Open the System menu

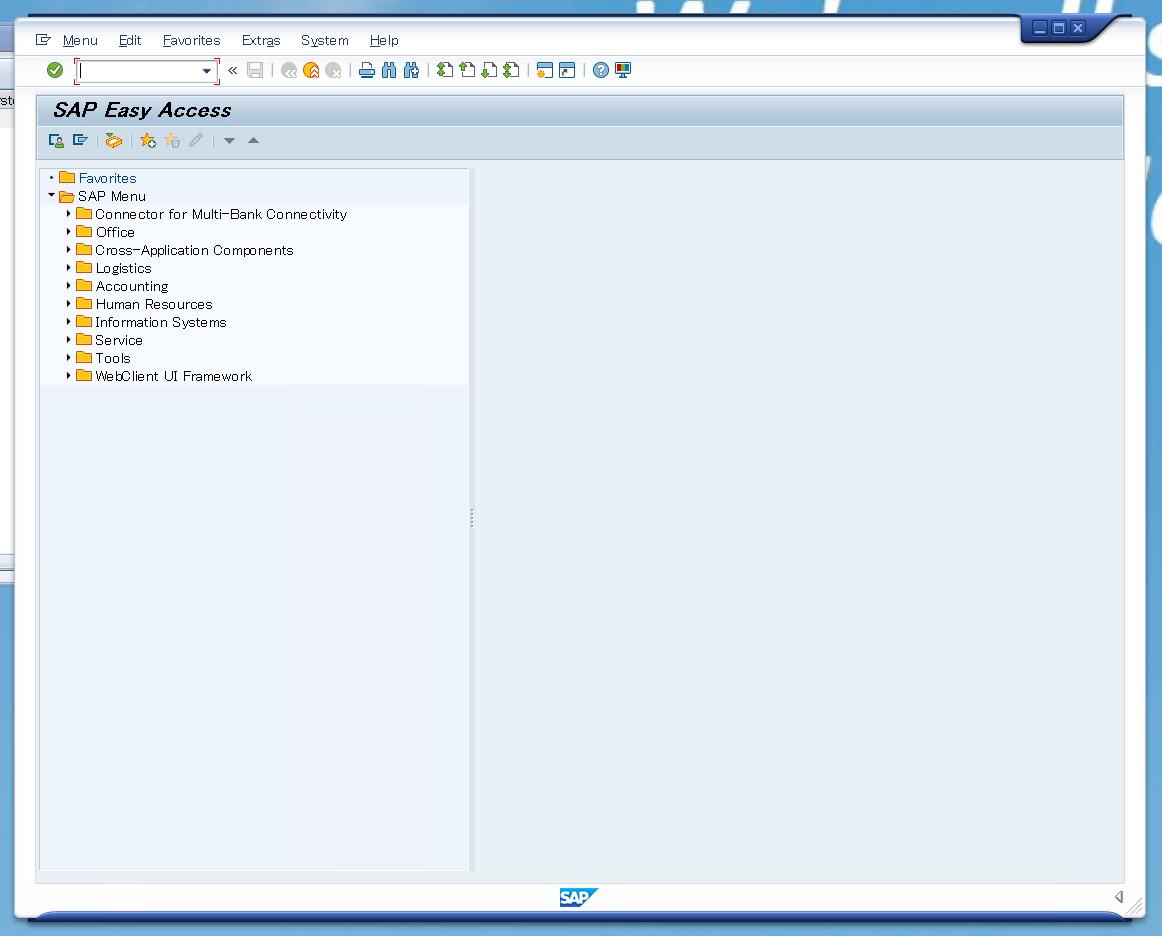click(325, 41)
